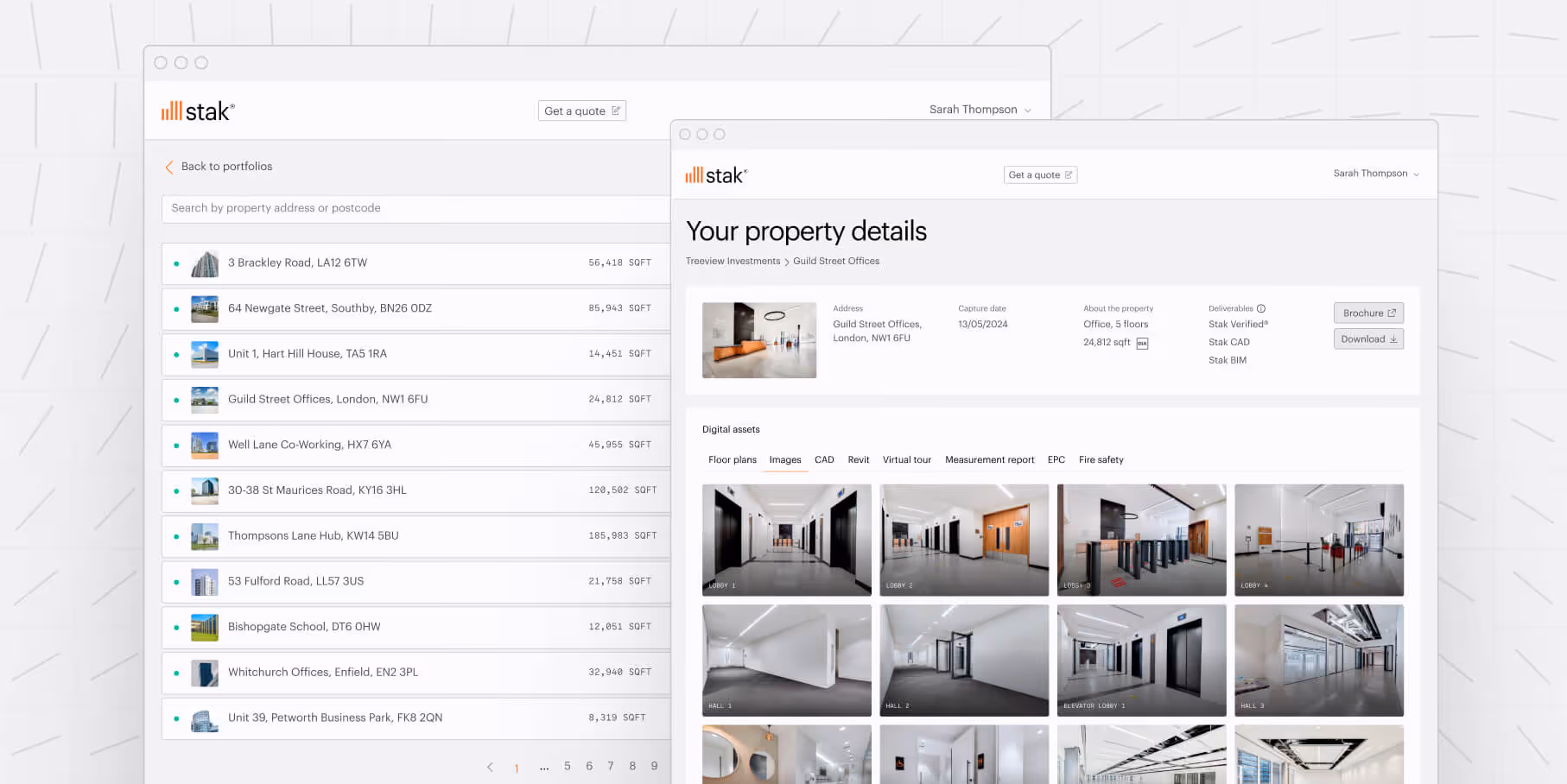Open the Sarah Thompson account dropdown
1567x784 pixels.
1376,173
